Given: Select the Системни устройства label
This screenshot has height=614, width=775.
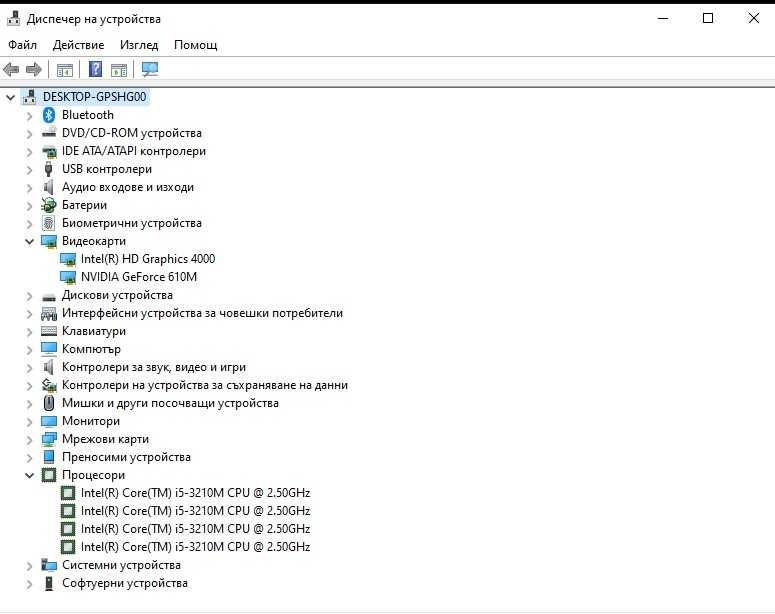Looking at the screenshot, I should click(x=121, y=565).
